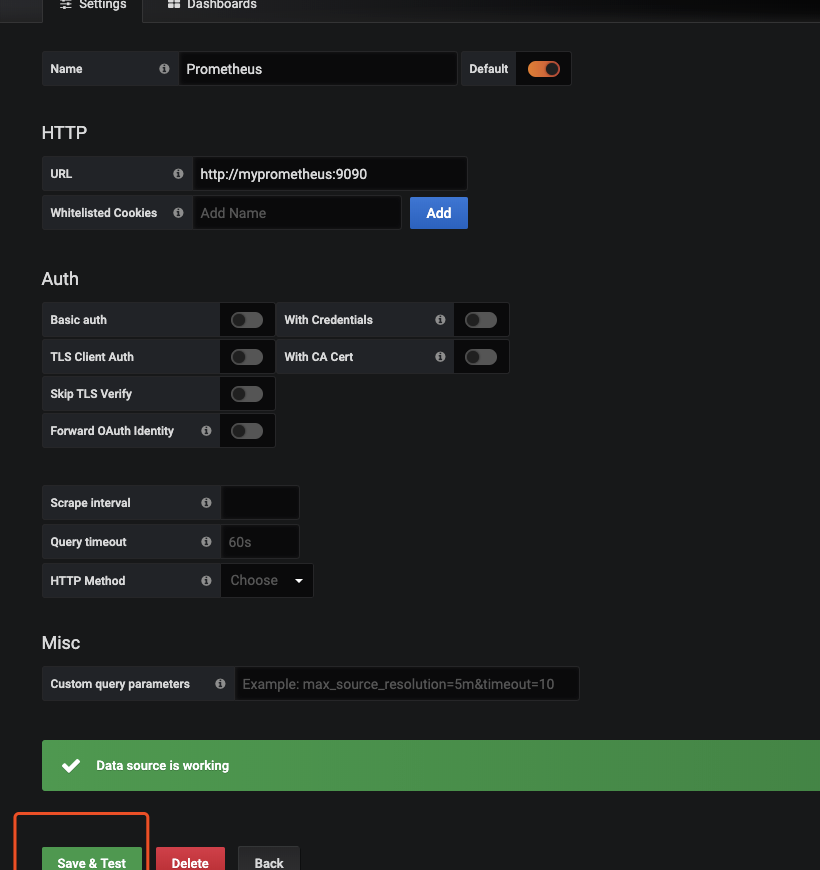
Task: Click the Whitelisted Cookies info icon
Action: pos(178,213)
